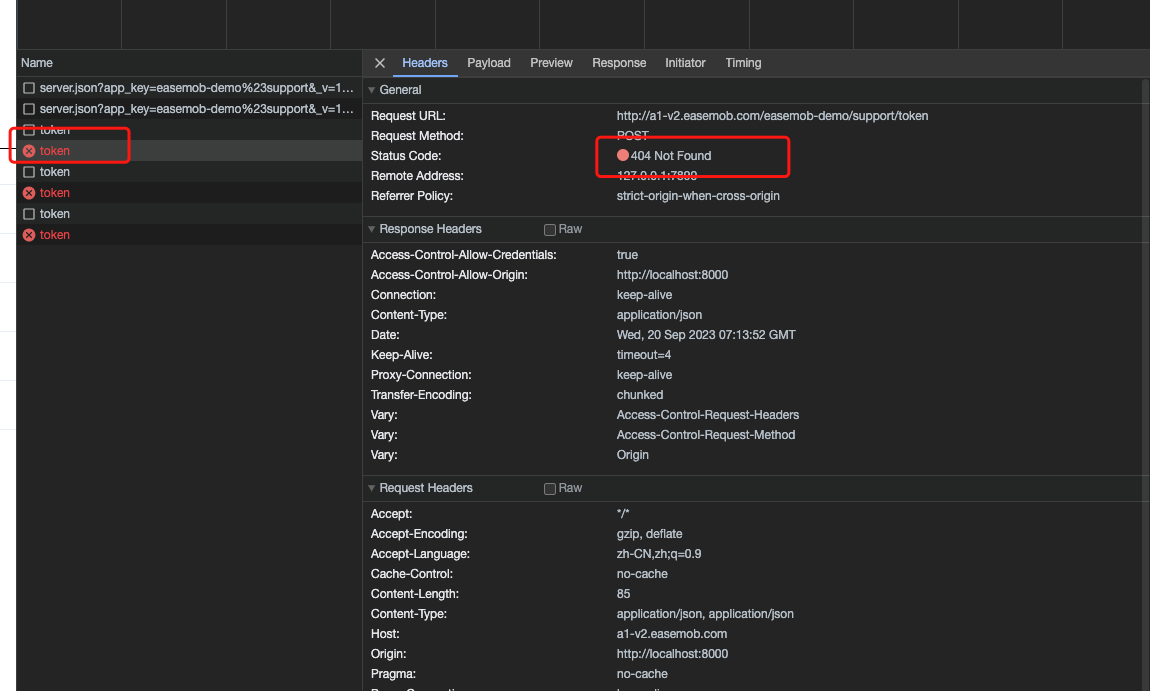Select the highlighted failed token request

[x=189, y=150]
